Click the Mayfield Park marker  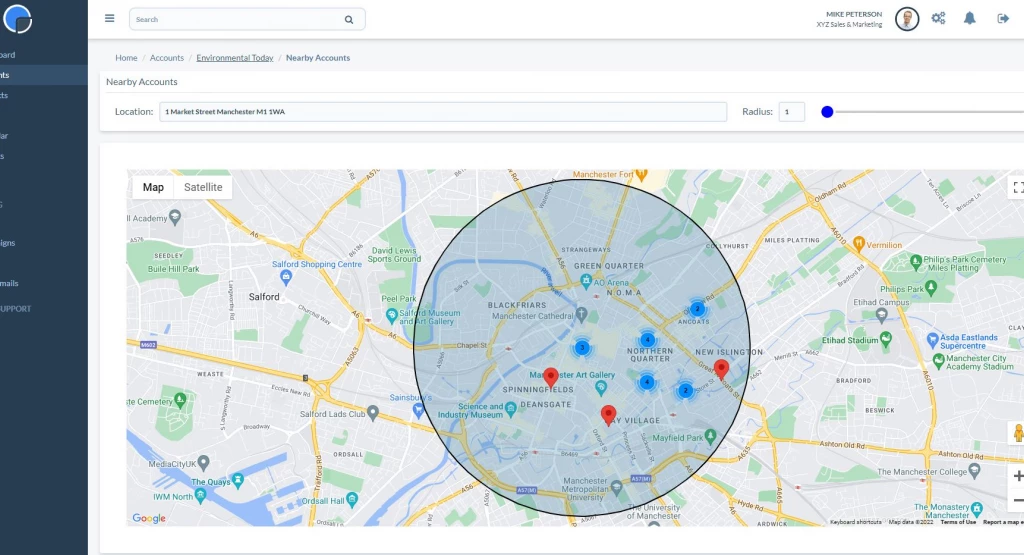[711, 436]
